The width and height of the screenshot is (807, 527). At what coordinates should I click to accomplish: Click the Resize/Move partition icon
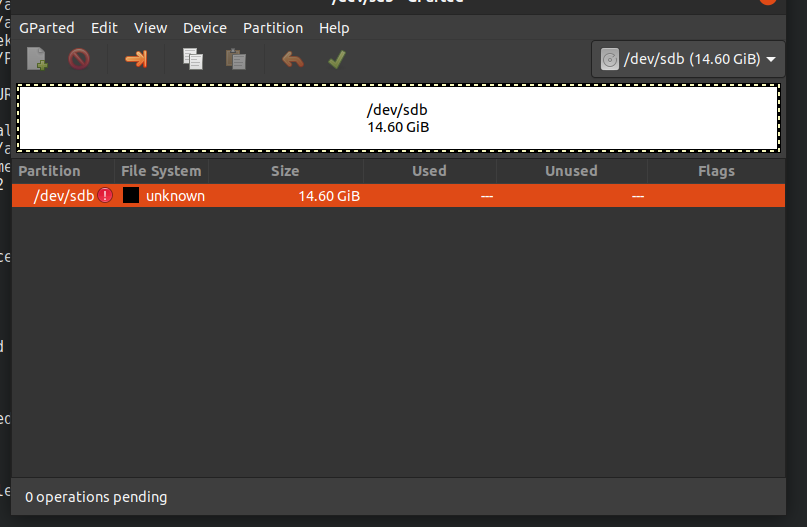pos(136,60)
